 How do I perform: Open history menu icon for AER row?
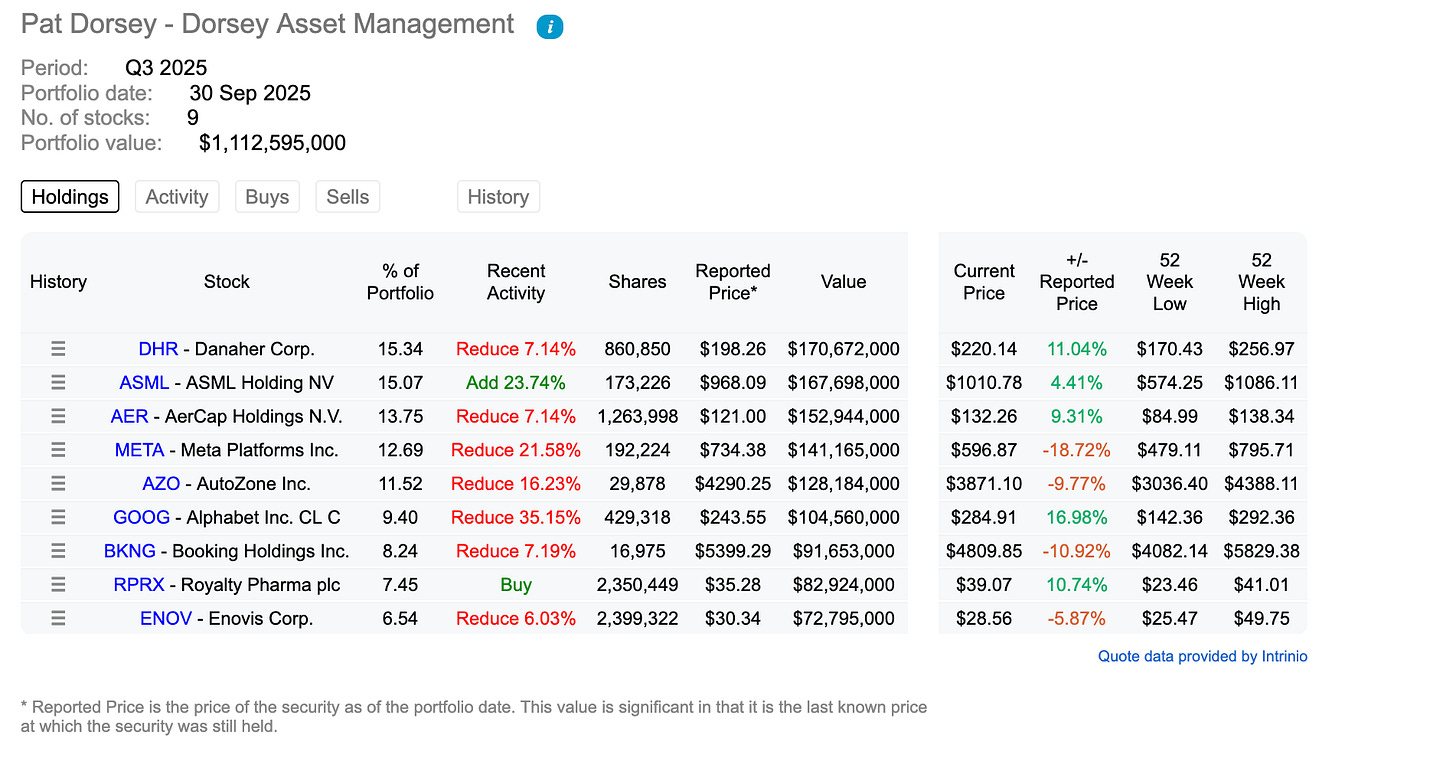tap(58, 416)
